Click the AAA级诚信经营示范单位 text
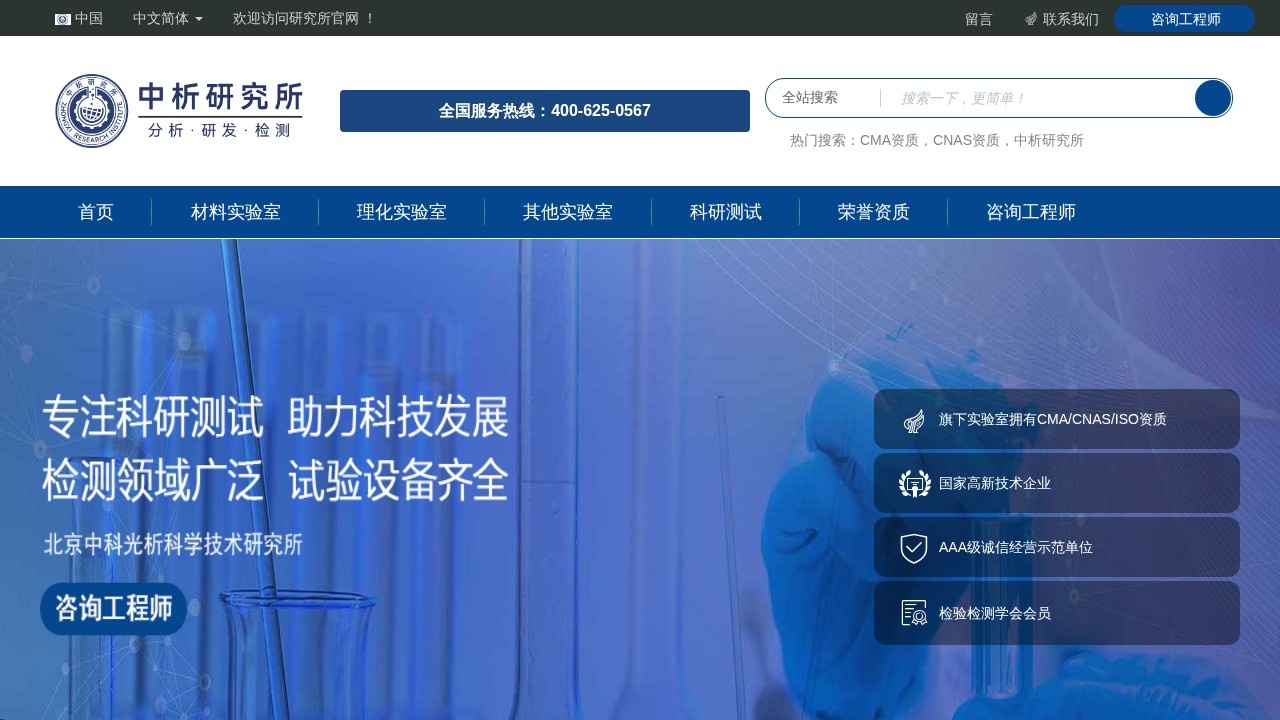 [x=1016, y=547]
